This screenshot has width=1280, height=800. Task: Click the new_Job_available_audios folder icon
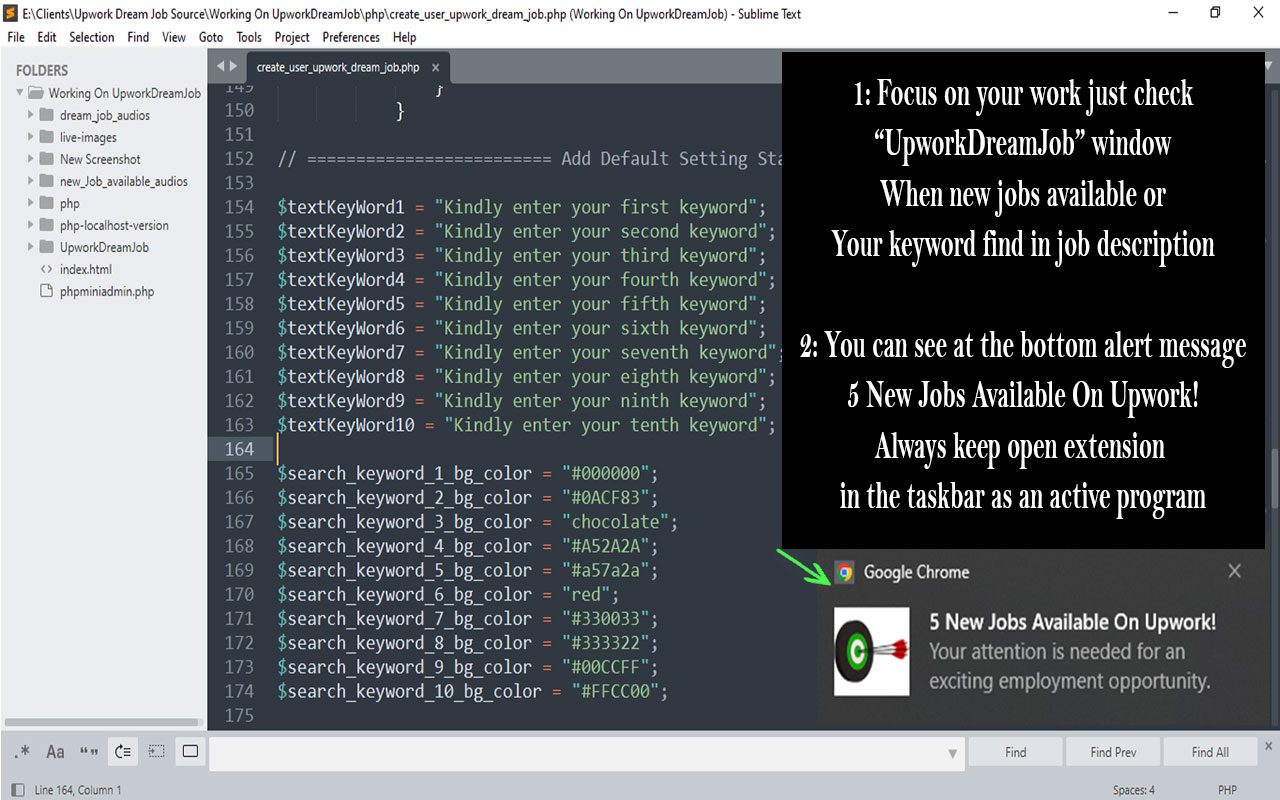46,181
